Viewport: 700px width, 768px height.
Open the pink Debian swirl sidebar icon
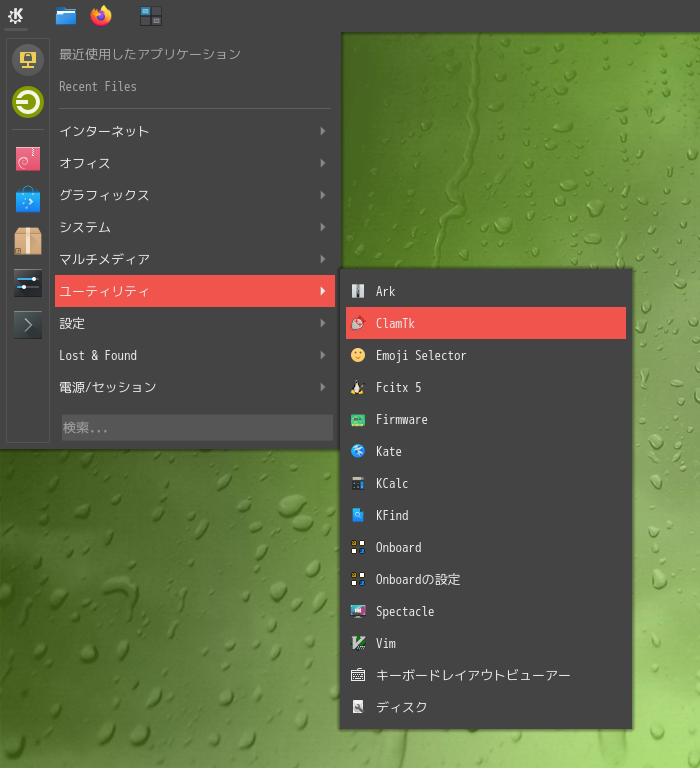coord(28,159)
